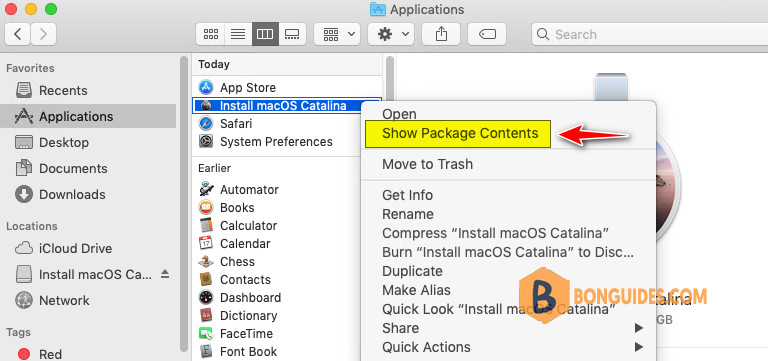Focus the Search field
Viewport: 768px width, 361px height.
(649, 34)
